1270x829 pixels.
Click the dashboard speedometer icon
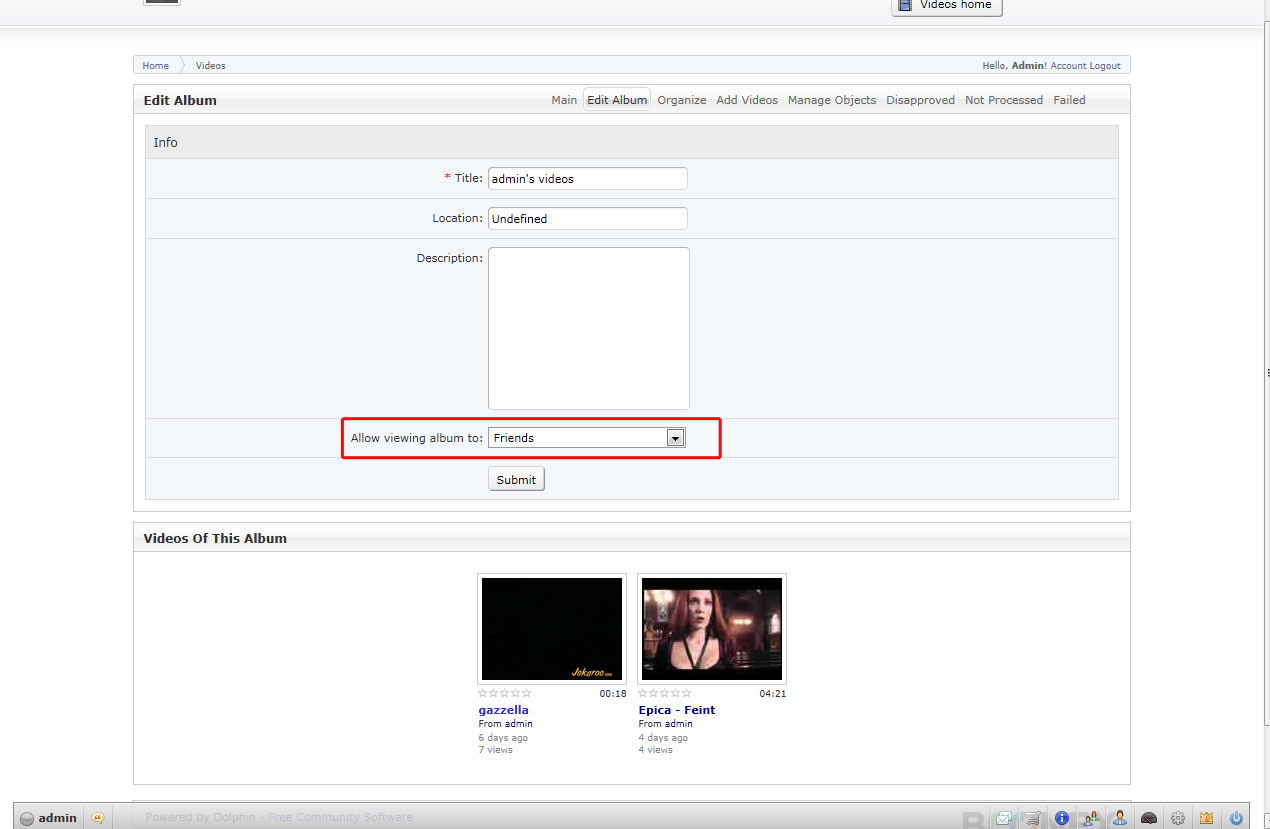(x=1149, y=818)
